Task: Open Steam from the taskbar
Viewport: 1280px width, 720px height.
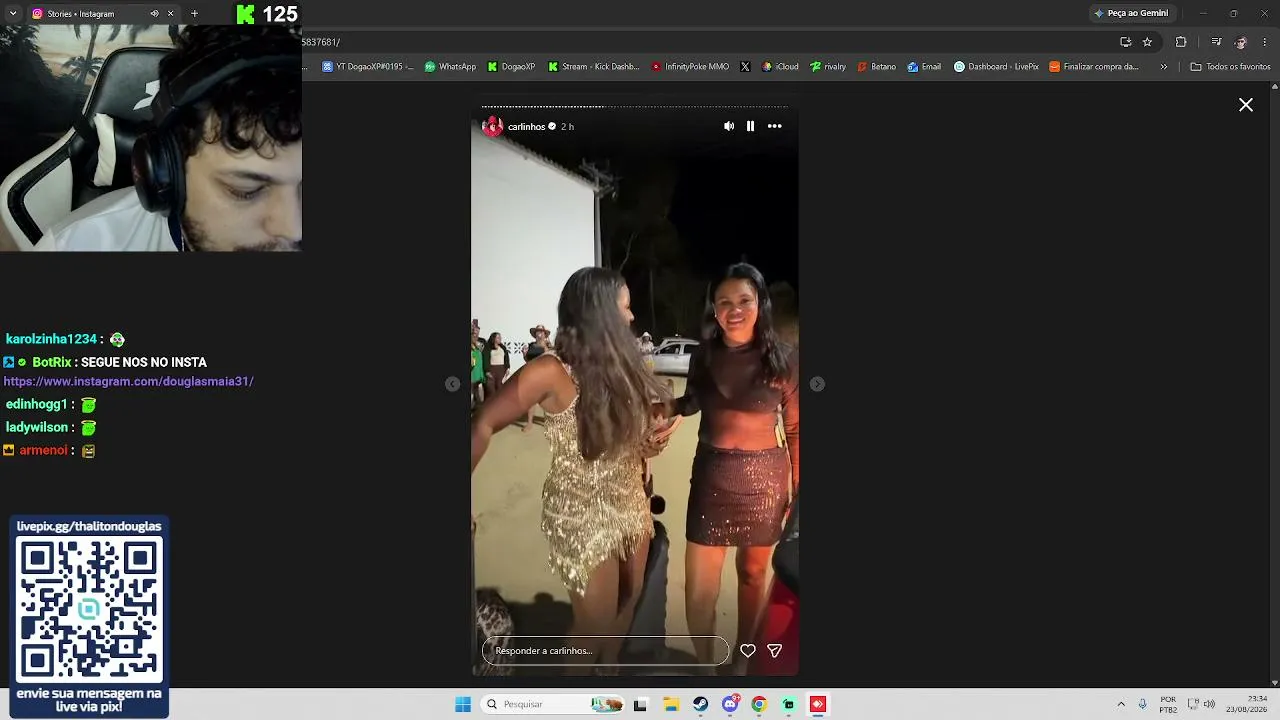Action: click(x=700, y=704)
